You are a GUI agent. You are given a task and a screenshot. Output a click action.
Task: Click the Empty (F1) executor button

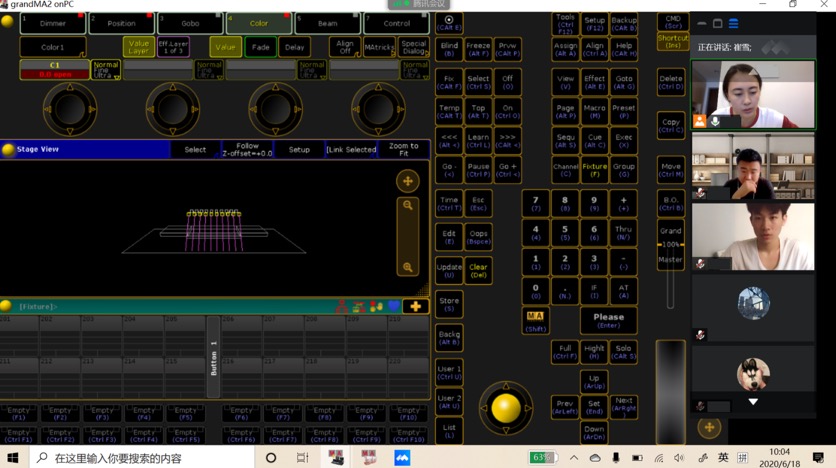pos(19,413)
